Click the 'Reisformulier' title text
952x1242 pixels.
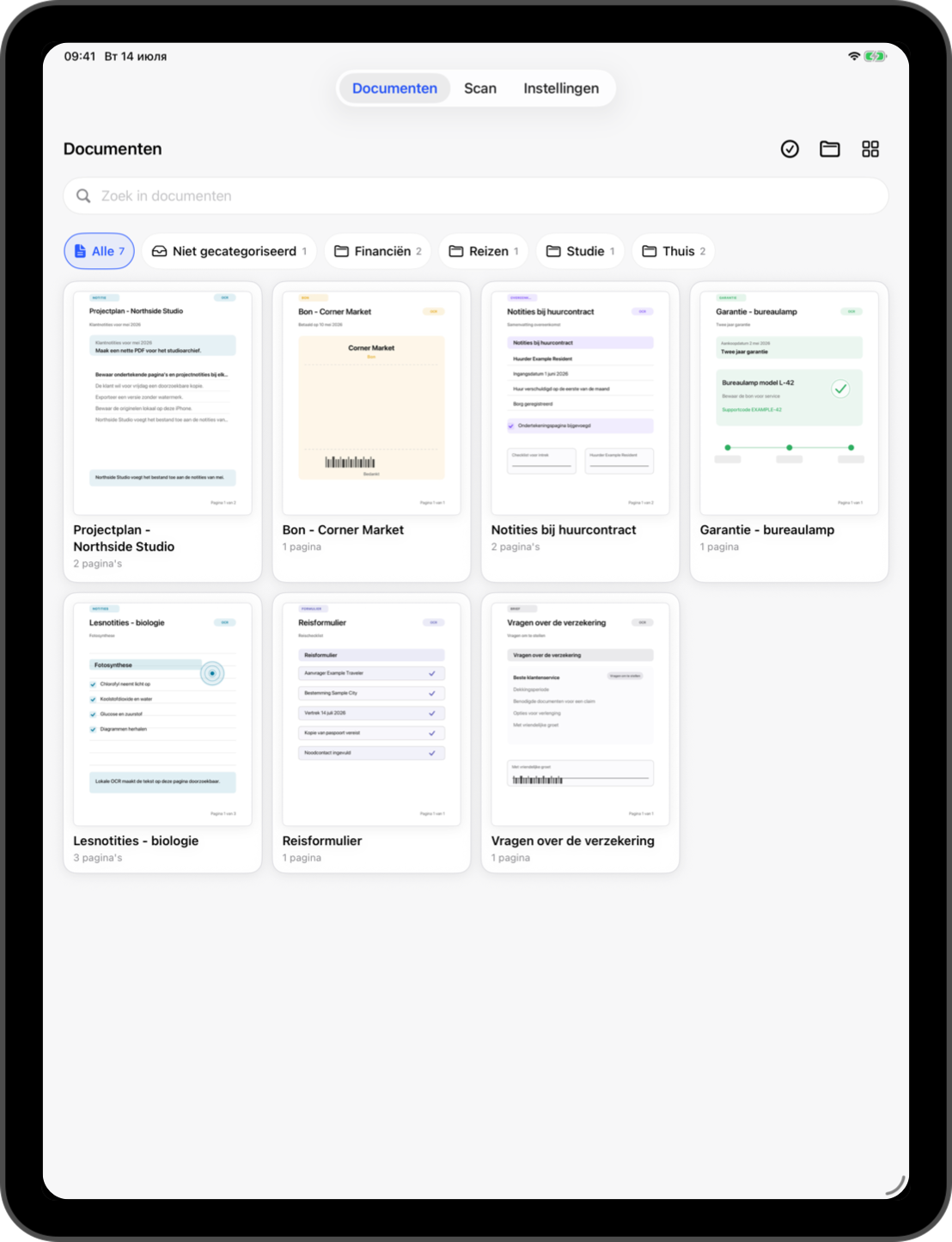tap(322, 841)
